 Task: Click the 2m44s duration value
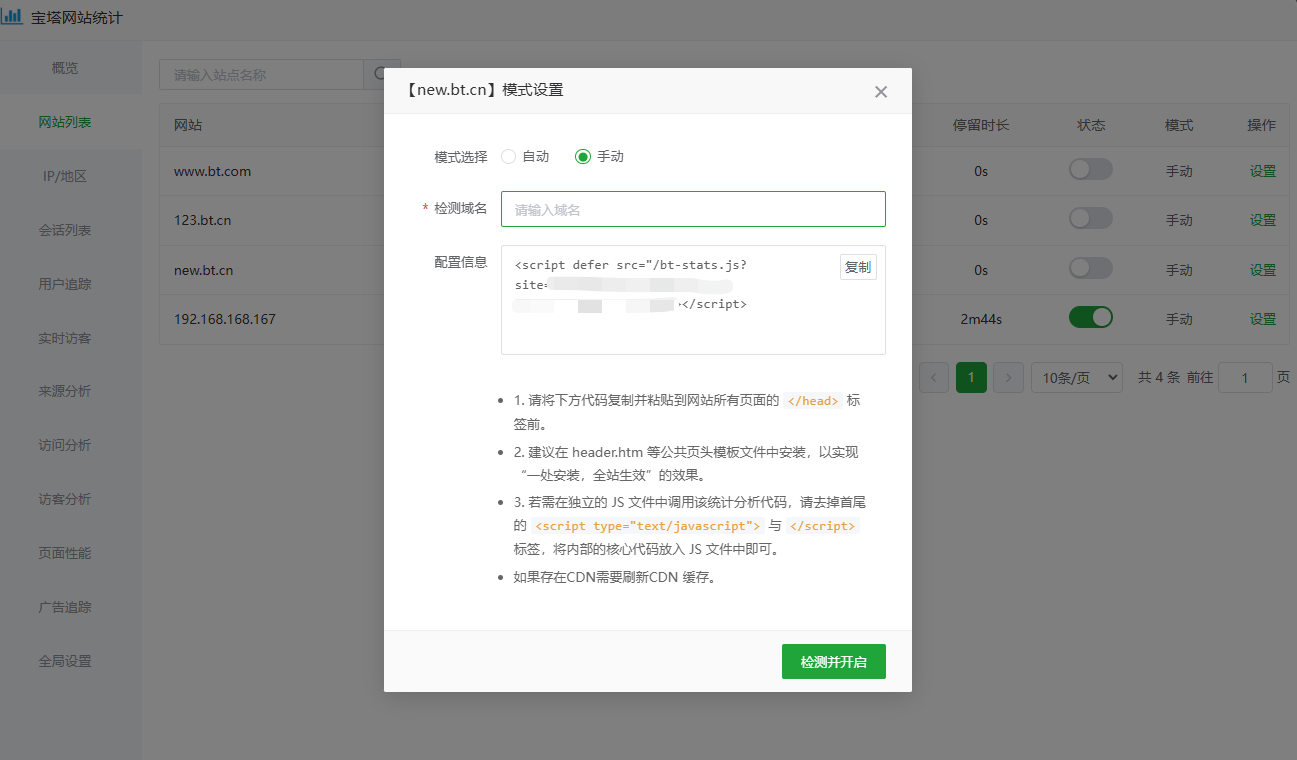click(981, 319)
